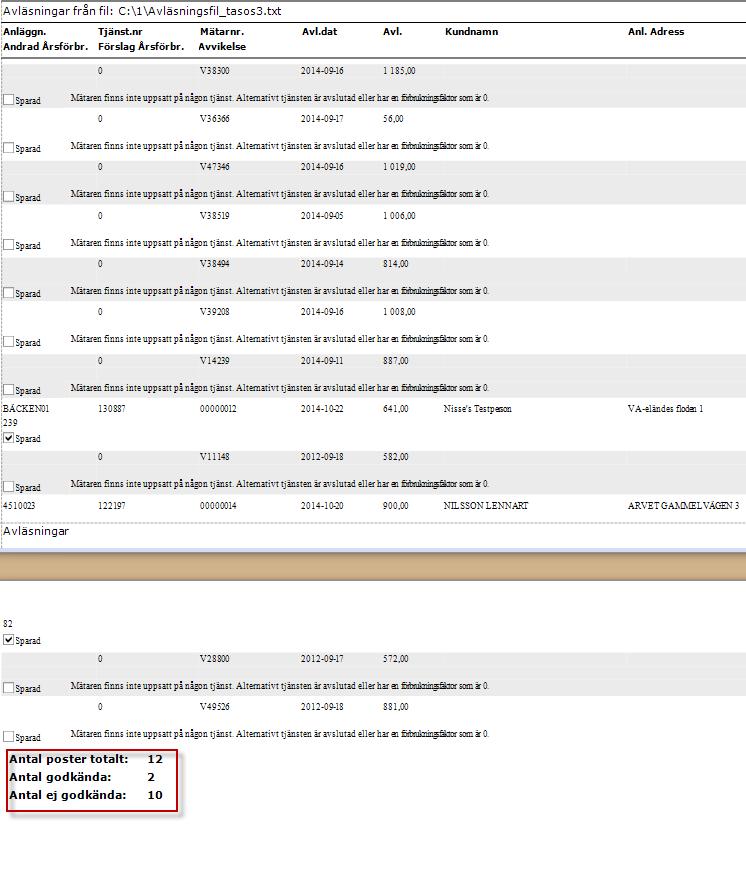Click the Andrad Årsförbr. header

tap(46, 47)
